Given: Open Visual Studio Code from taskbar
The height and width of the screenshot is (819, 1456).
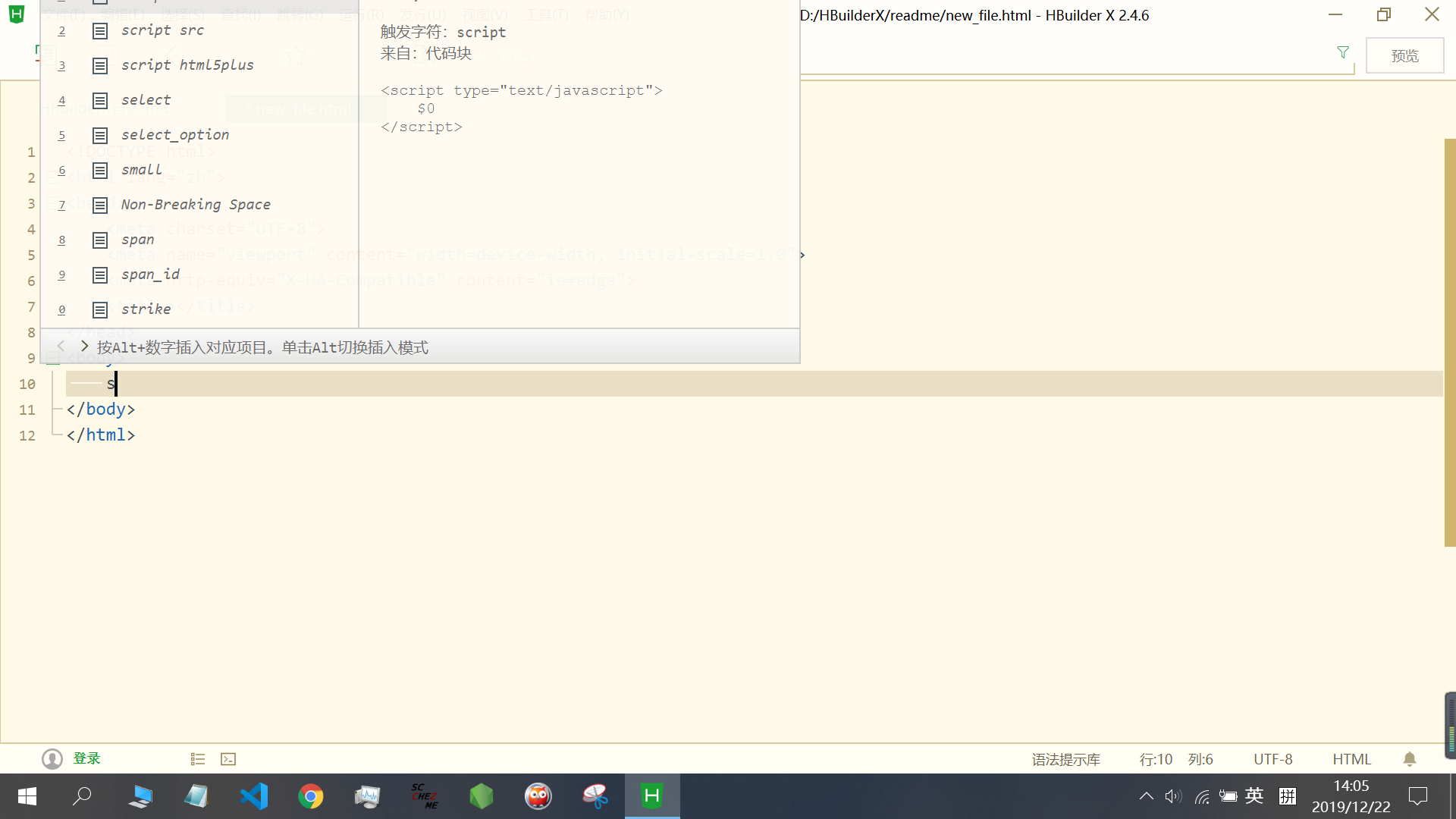Looking at the screenshot, I should pos(254,796).
